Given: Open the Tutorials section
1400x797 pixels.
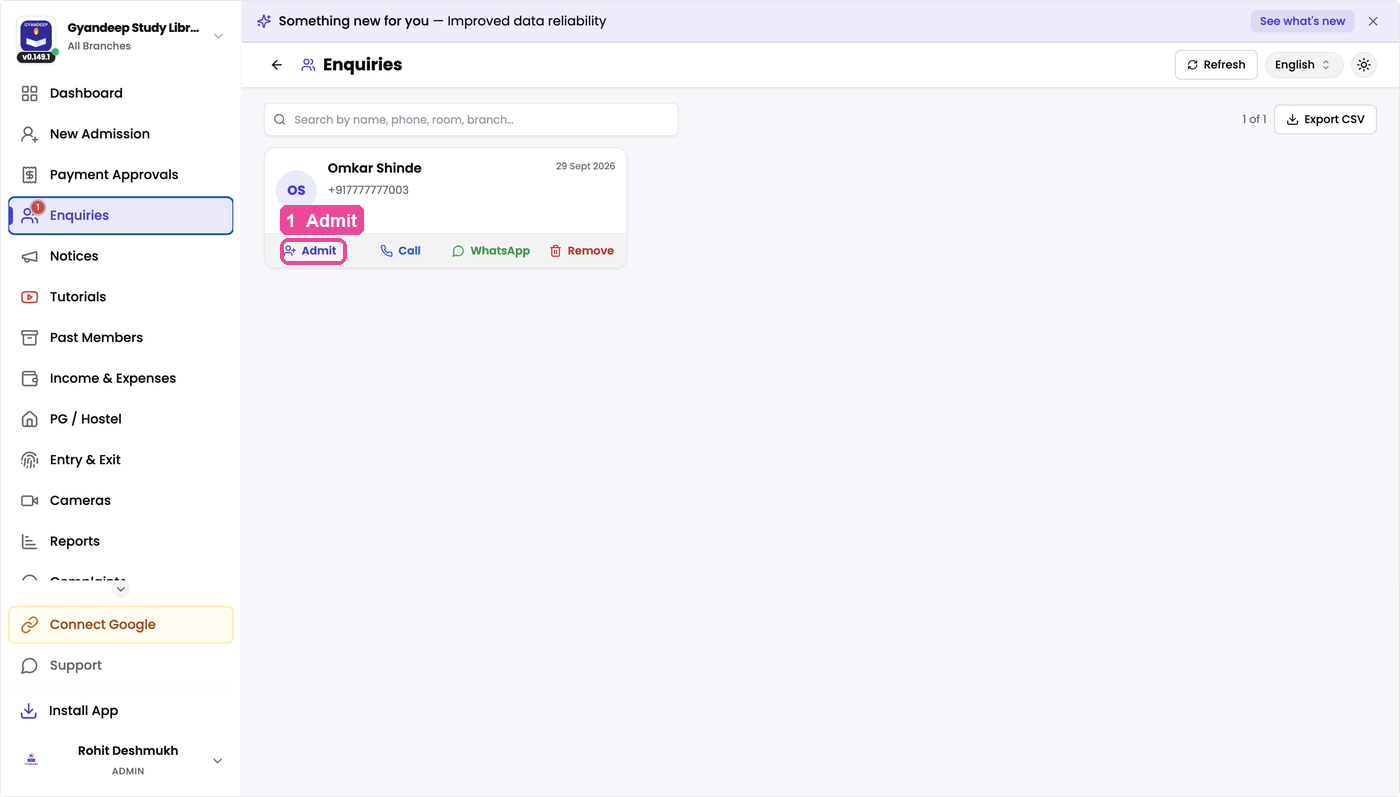Looking at the screenshot, I should click(x=121, y=297).
